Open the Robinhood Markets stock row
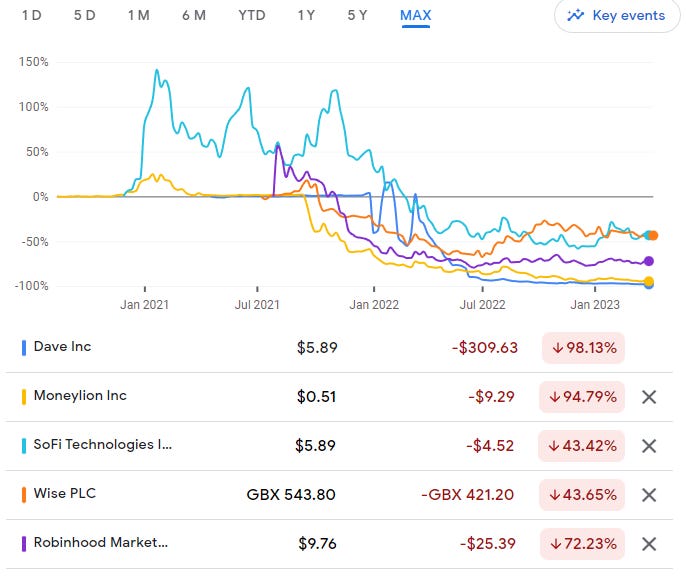Viewport: 686px width, 578px height. (339, 544)
